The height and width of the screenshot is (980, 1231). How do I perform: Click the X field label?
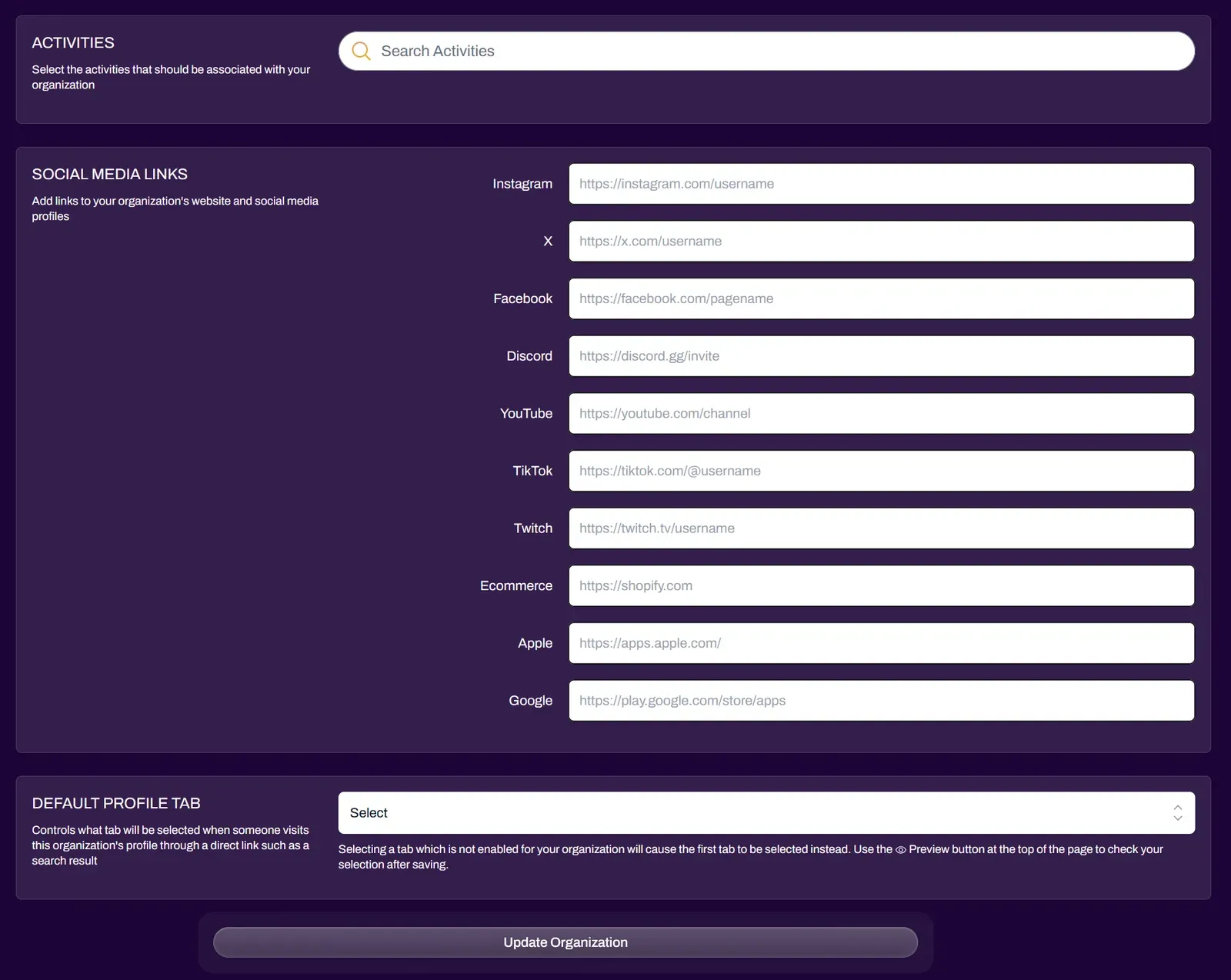point(548,241)
